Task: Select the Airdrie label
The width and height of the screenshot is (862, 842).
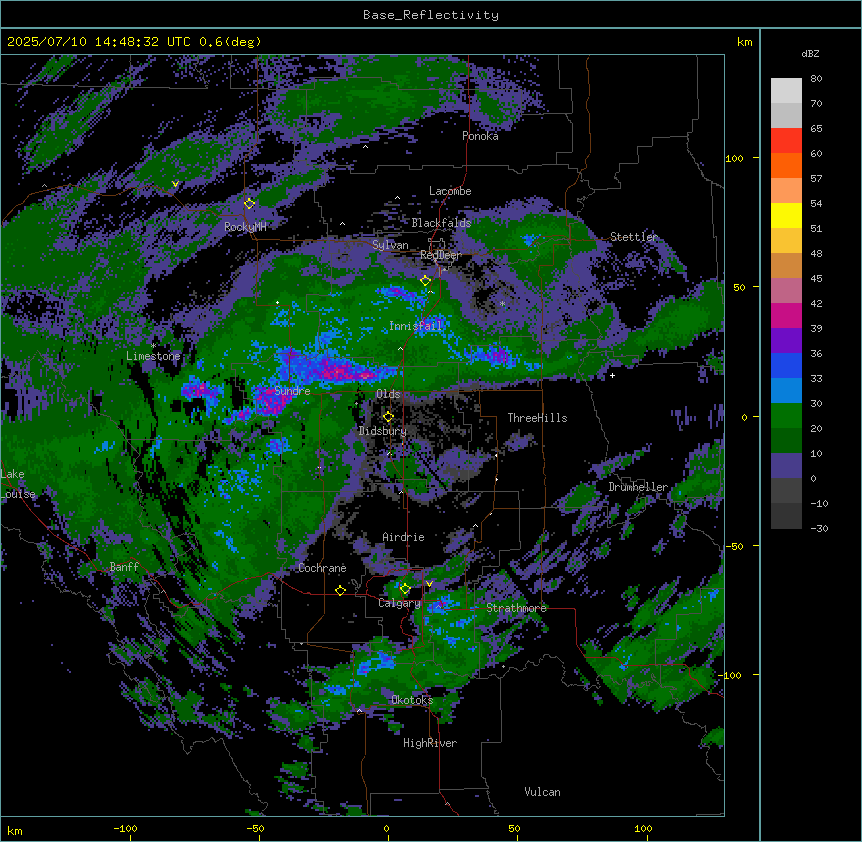Action: coord(404,537)
